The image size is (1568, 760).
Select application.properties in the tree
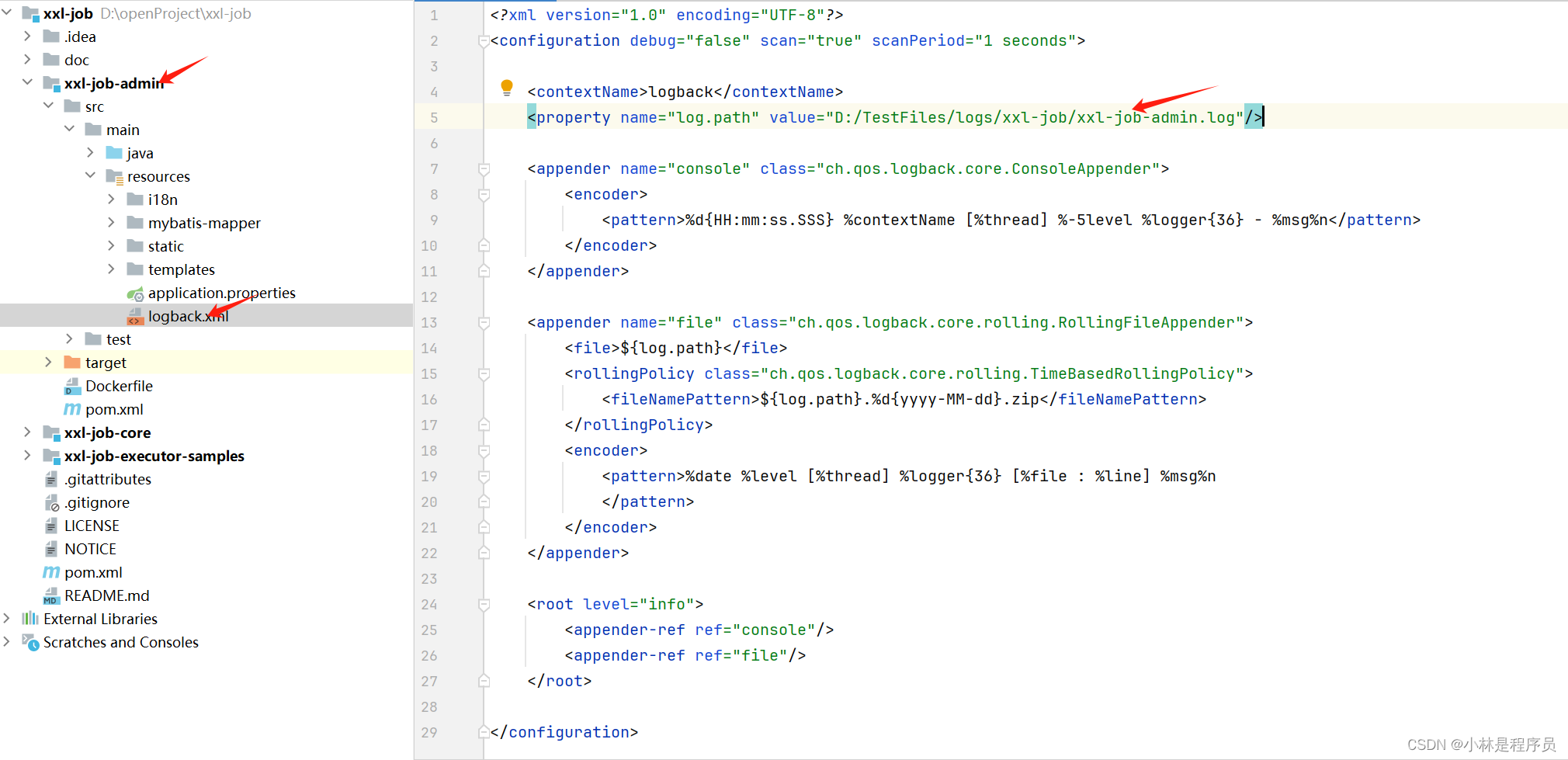tap(222, 293)
